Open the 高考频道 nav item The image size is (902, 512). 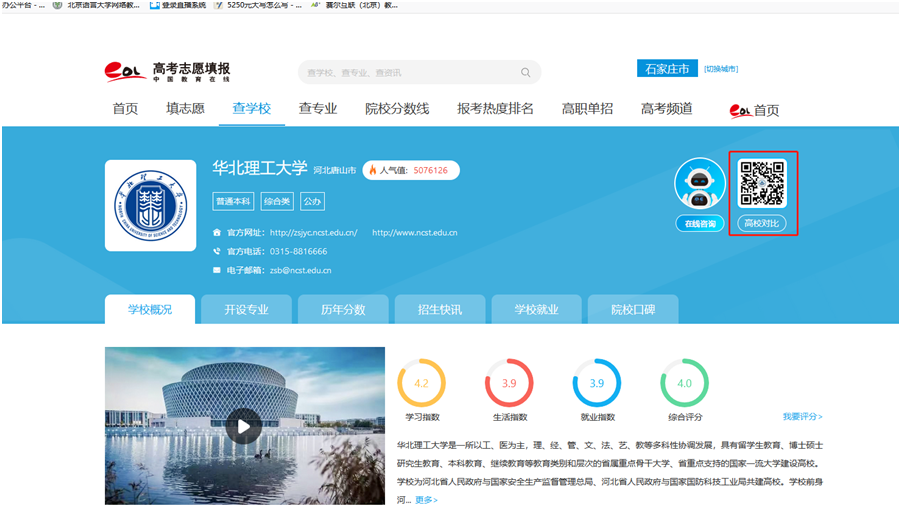667,109
